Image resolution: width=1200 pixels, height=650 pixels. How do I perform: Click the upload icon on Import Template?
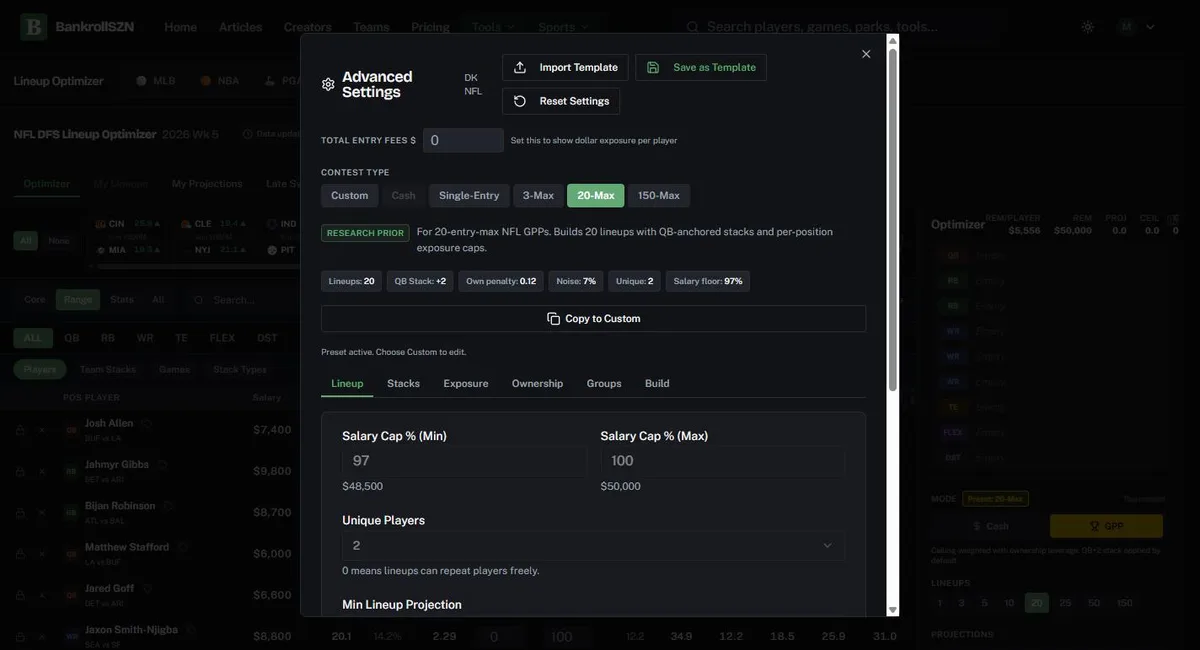(520, 68)
